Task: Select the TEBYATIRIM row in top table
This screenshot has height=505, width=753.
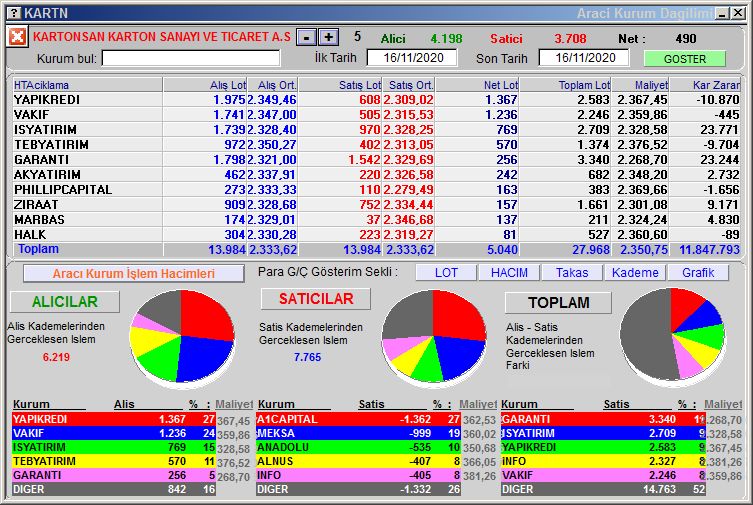Action: 376,144
